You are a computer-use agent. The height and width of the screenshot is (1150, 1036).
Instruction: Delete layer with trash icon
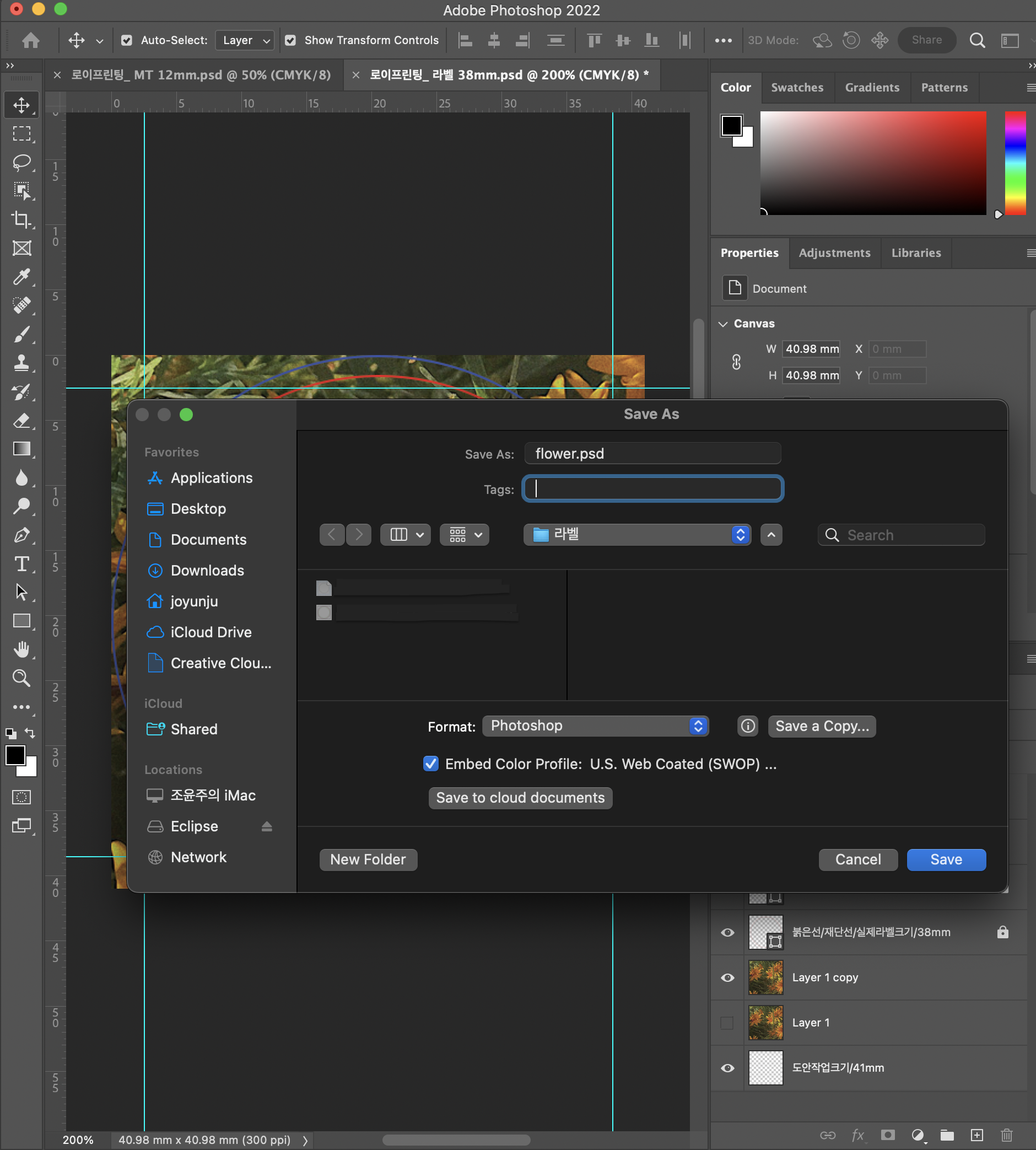coord(1006,1135)
